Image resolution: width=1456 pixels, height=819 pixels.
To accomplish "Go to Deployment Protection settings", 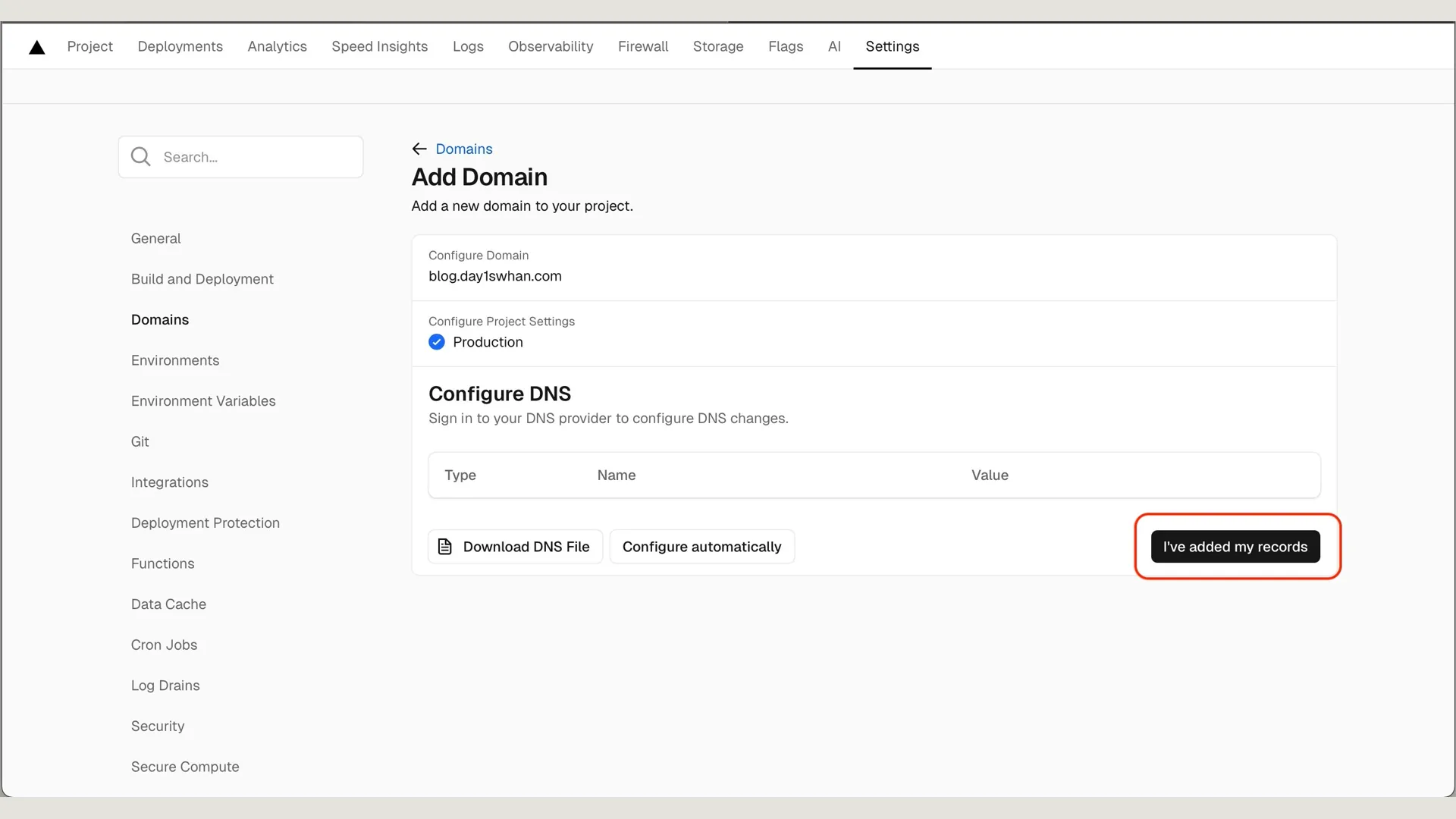I will (205, 523).
